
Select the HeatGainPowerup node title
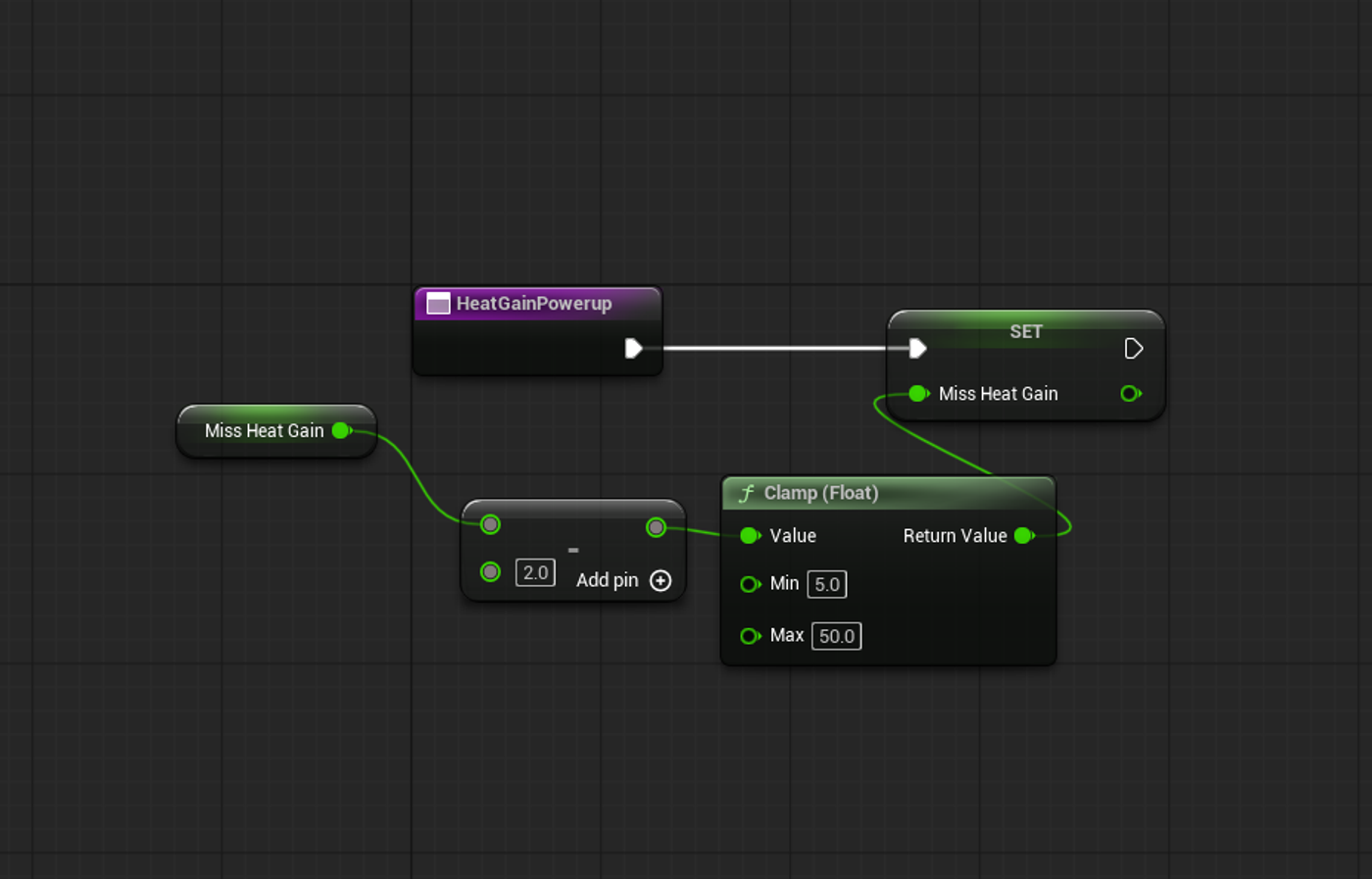click(534, 304)
